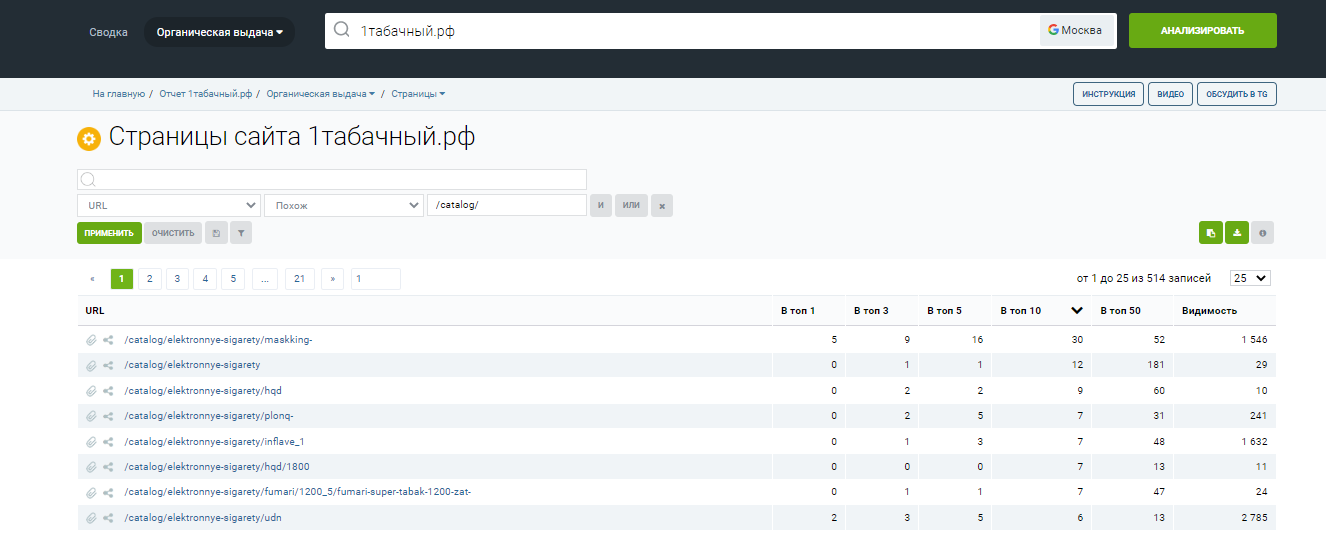Image resolution: width=1326 pixels, height=535 pixels.
Task: Go to pagination page 2
Action: coord(149,279)
